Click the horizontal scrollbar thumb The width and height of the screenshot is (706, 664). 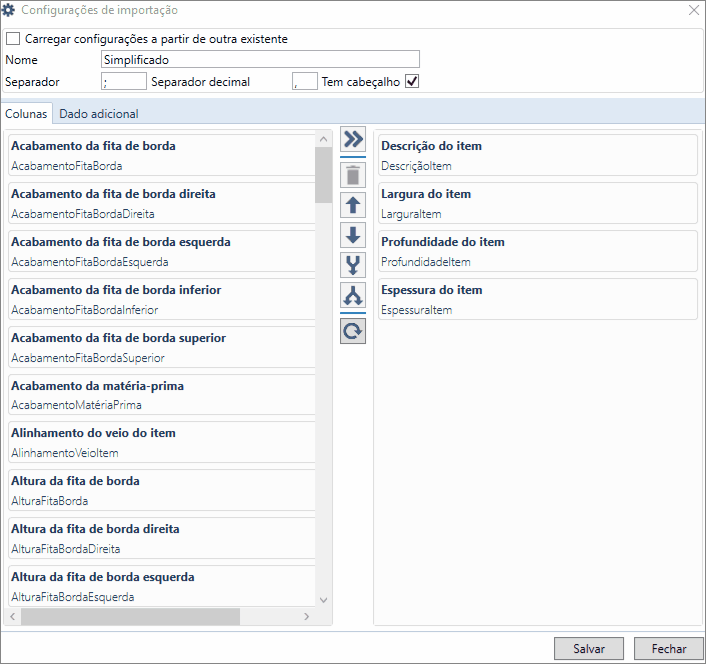[131, 617]
